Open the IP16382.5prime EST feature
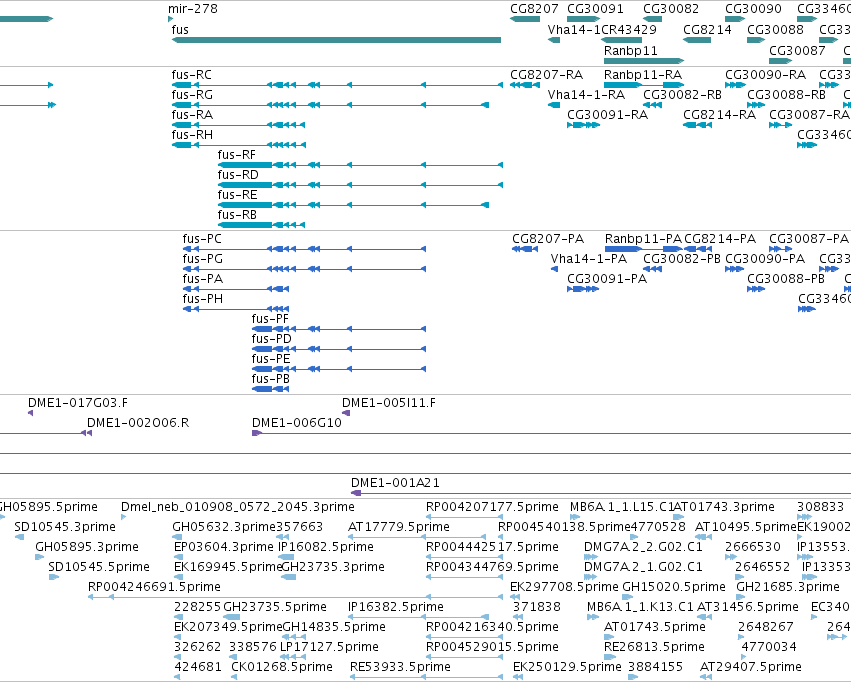 coord(418,617)
